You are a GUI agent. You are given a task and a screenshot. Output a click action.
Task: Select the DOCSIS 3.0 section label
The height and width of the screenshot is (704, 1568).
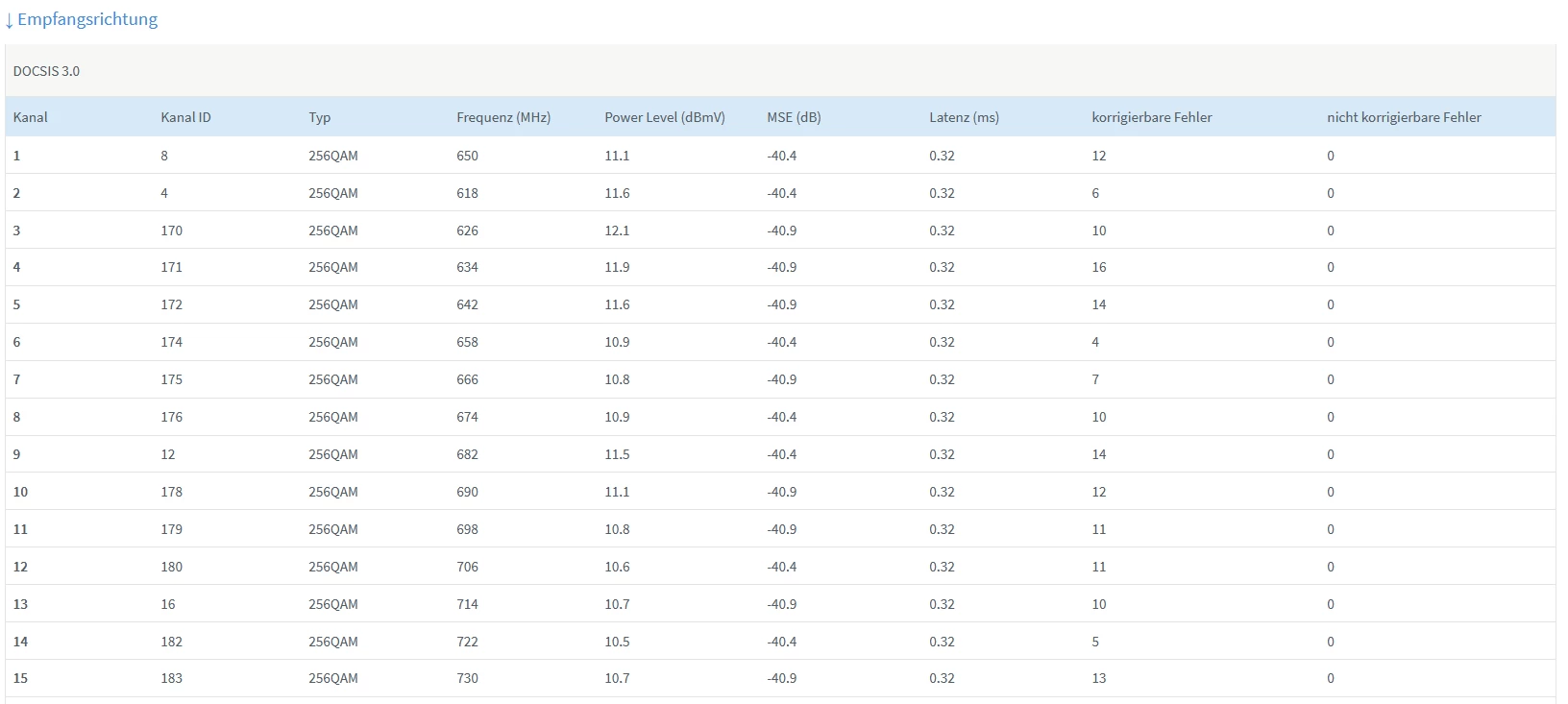[x=46, y=71]
